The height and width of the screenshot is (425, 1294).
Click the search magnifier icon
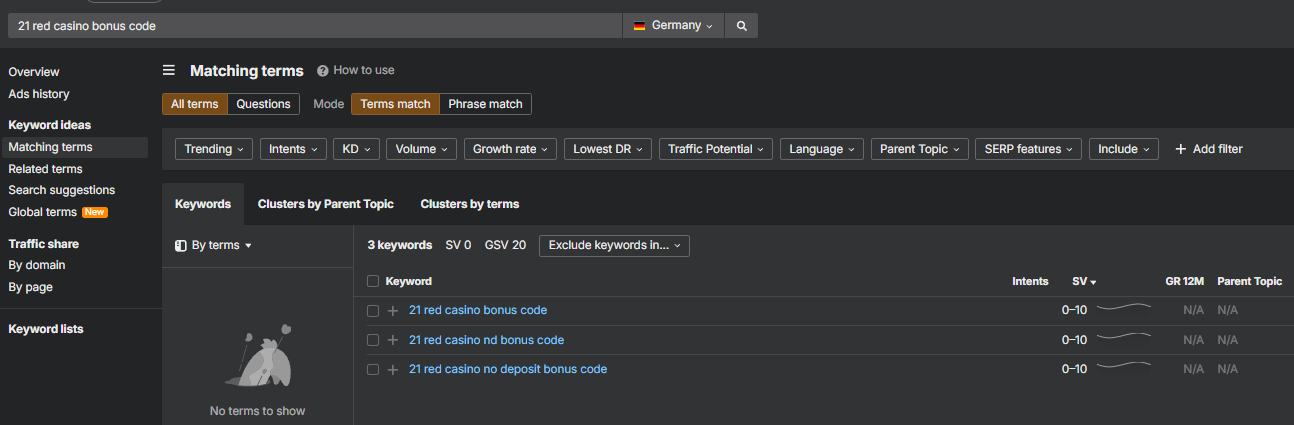click(x=741, y=26)
